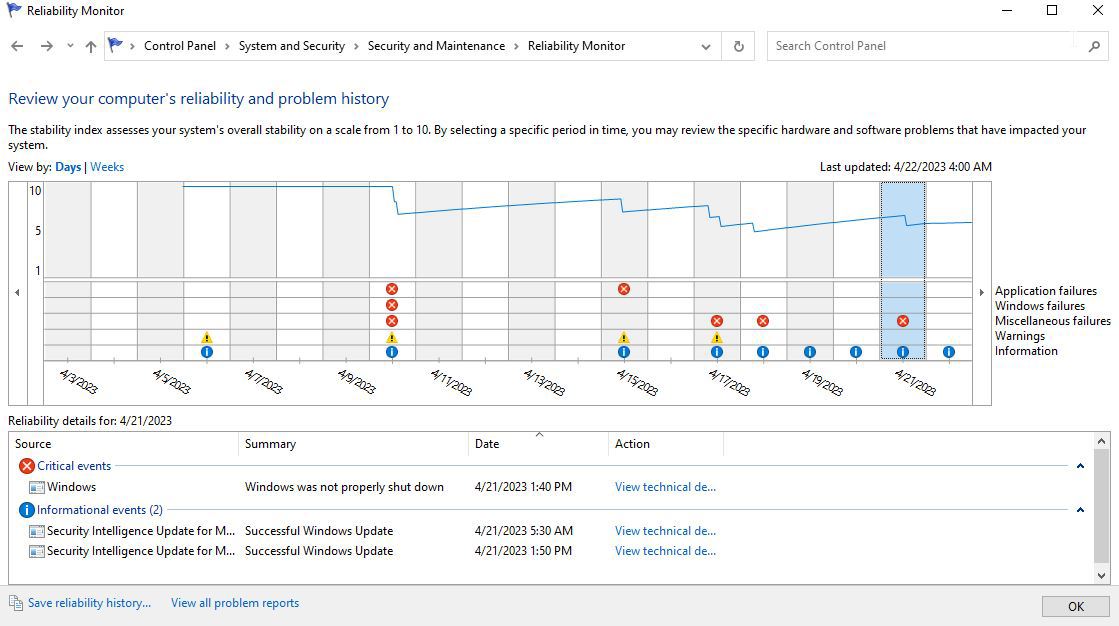Refresh the Reliability Monitor page

[739, 46]
